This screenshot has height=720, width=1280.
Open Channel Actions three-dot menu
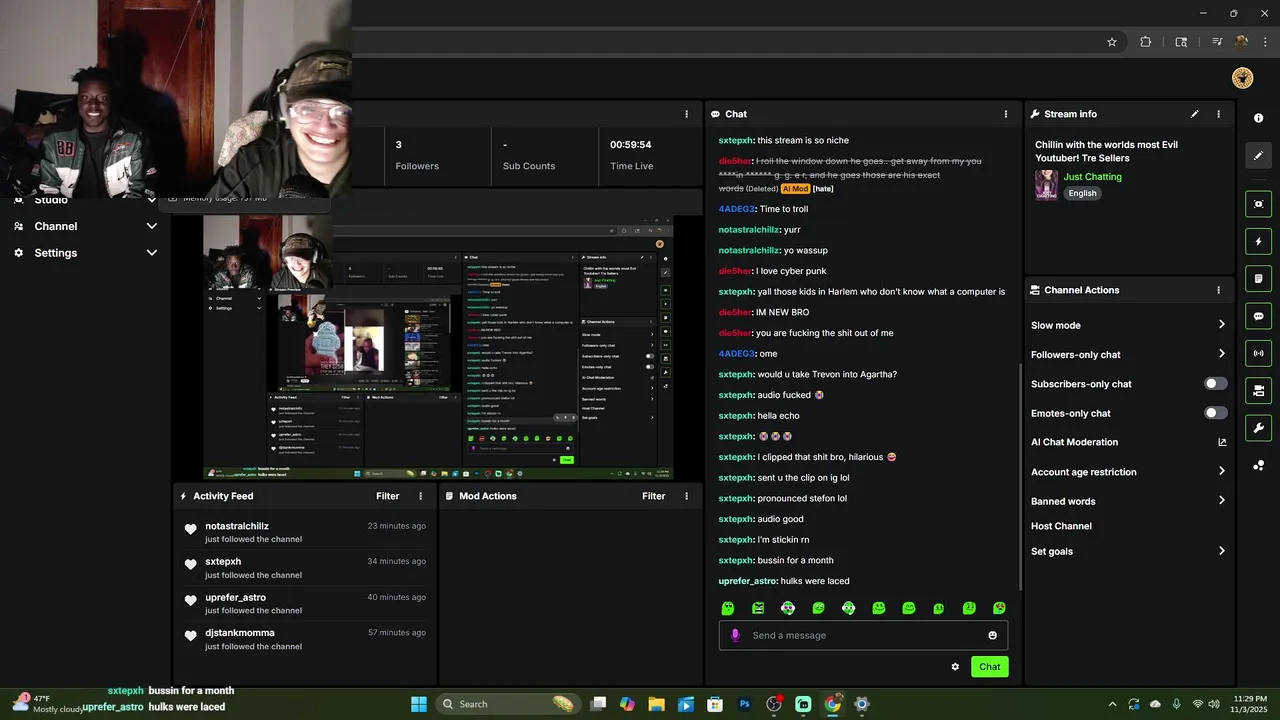[x=1218, y=290]
